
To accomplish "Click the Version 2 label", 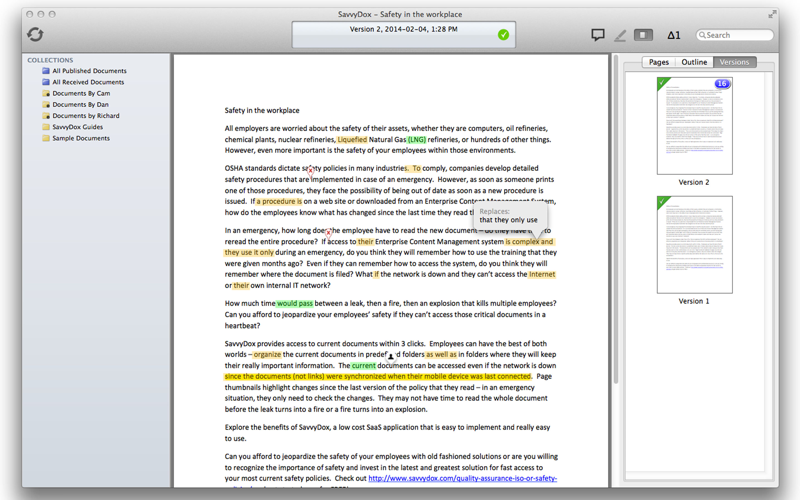I will coord(694,182).
